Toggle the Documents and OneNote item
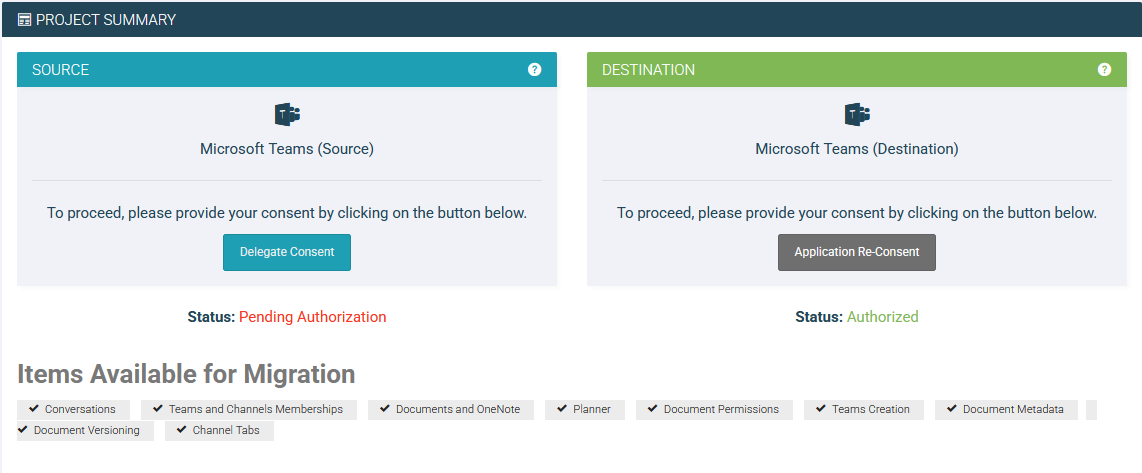The image size is (1142, 473). click(450, 409)
